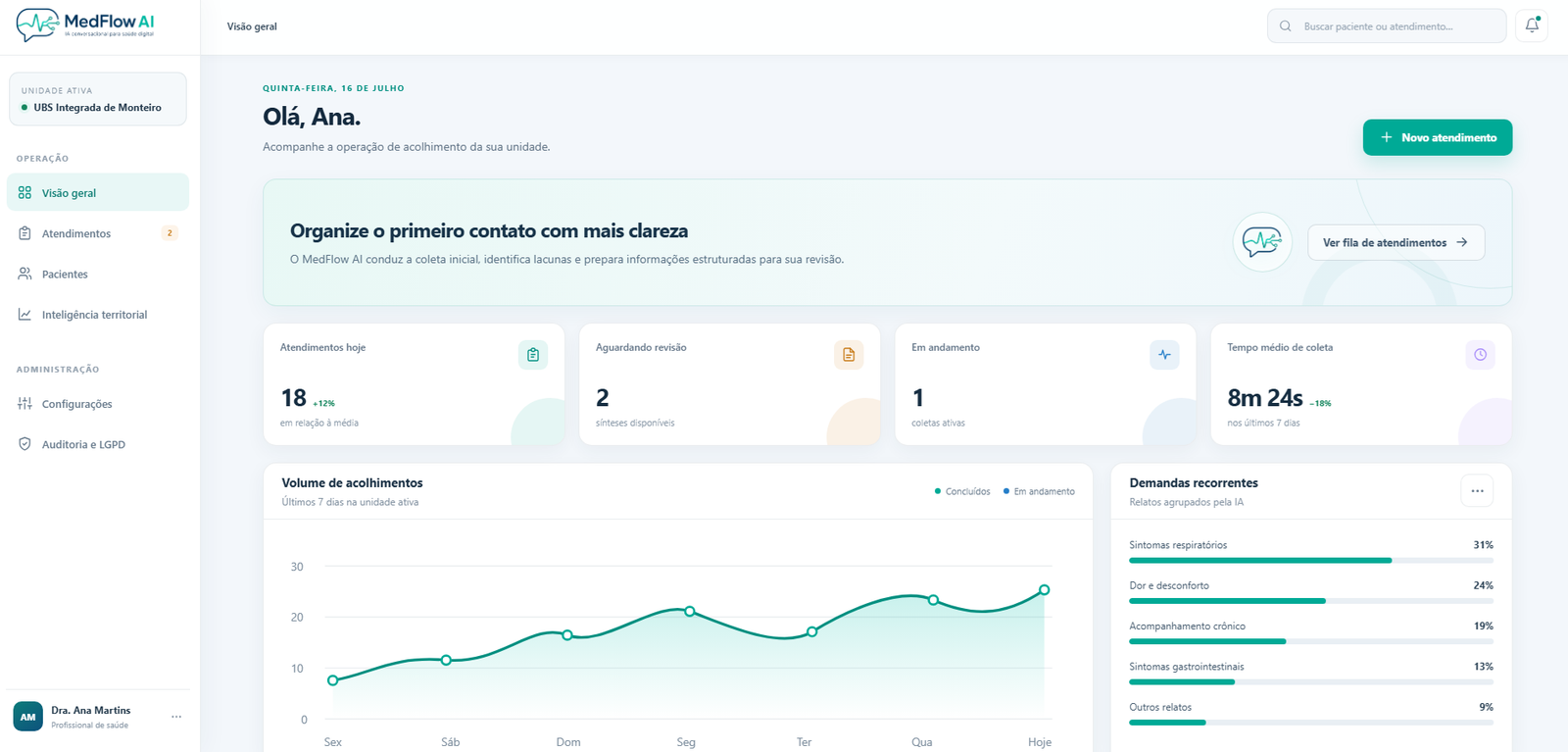Viewport: 1568px width, 752px height.
Task: Click the Sex data point on chart
Action: [x=333, y=679]
